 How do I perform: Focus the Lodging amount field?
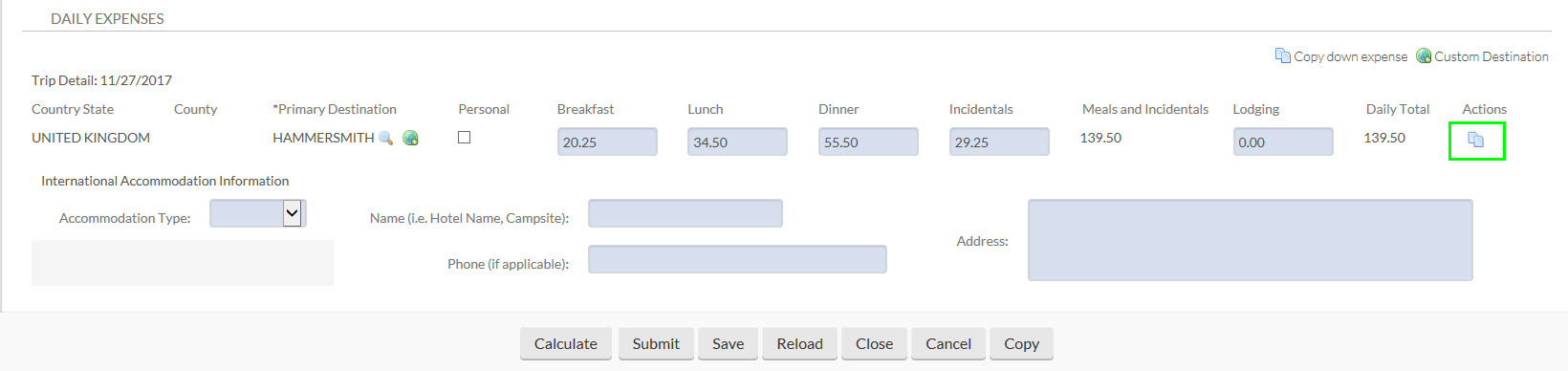coord(1283,142)
